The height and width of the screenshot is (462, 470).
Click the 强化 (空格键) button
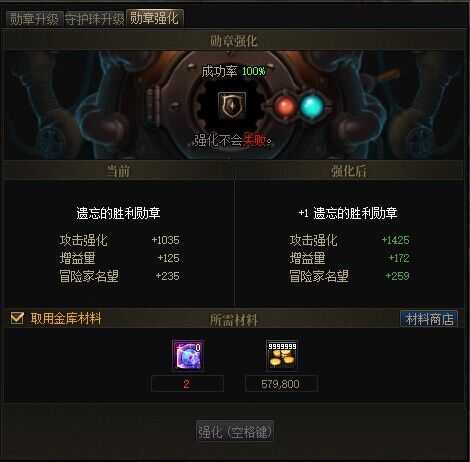(x=235, y=432)
